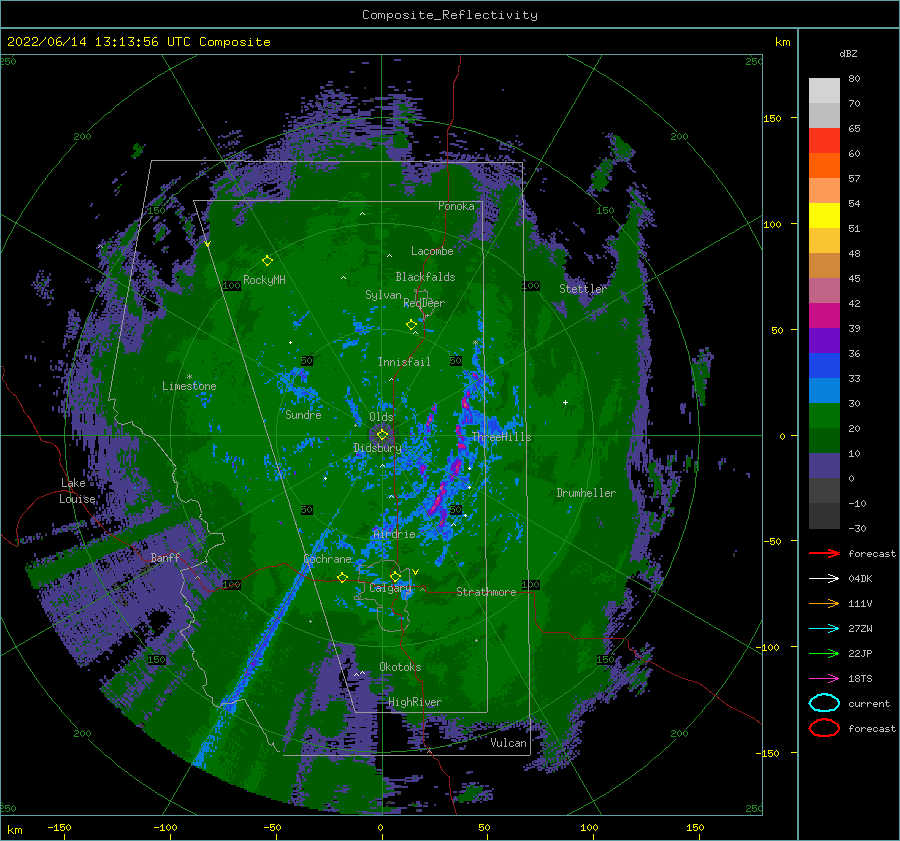Pick the bright yellow swatch below 54 dBZ
The width and height of the screenshot is (900, 841).
824,215
